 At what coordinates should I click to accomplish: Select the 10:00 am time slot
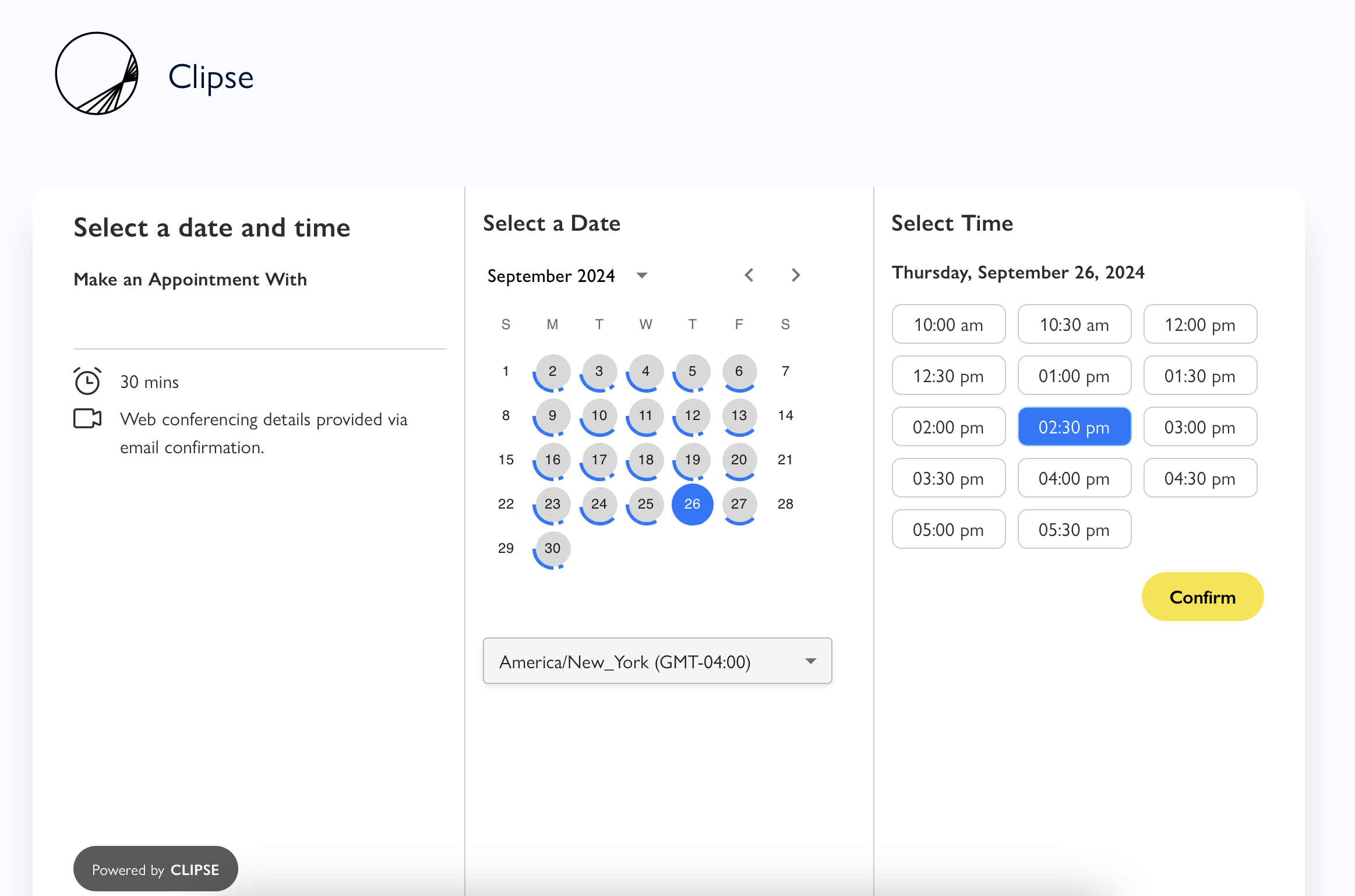948,324
